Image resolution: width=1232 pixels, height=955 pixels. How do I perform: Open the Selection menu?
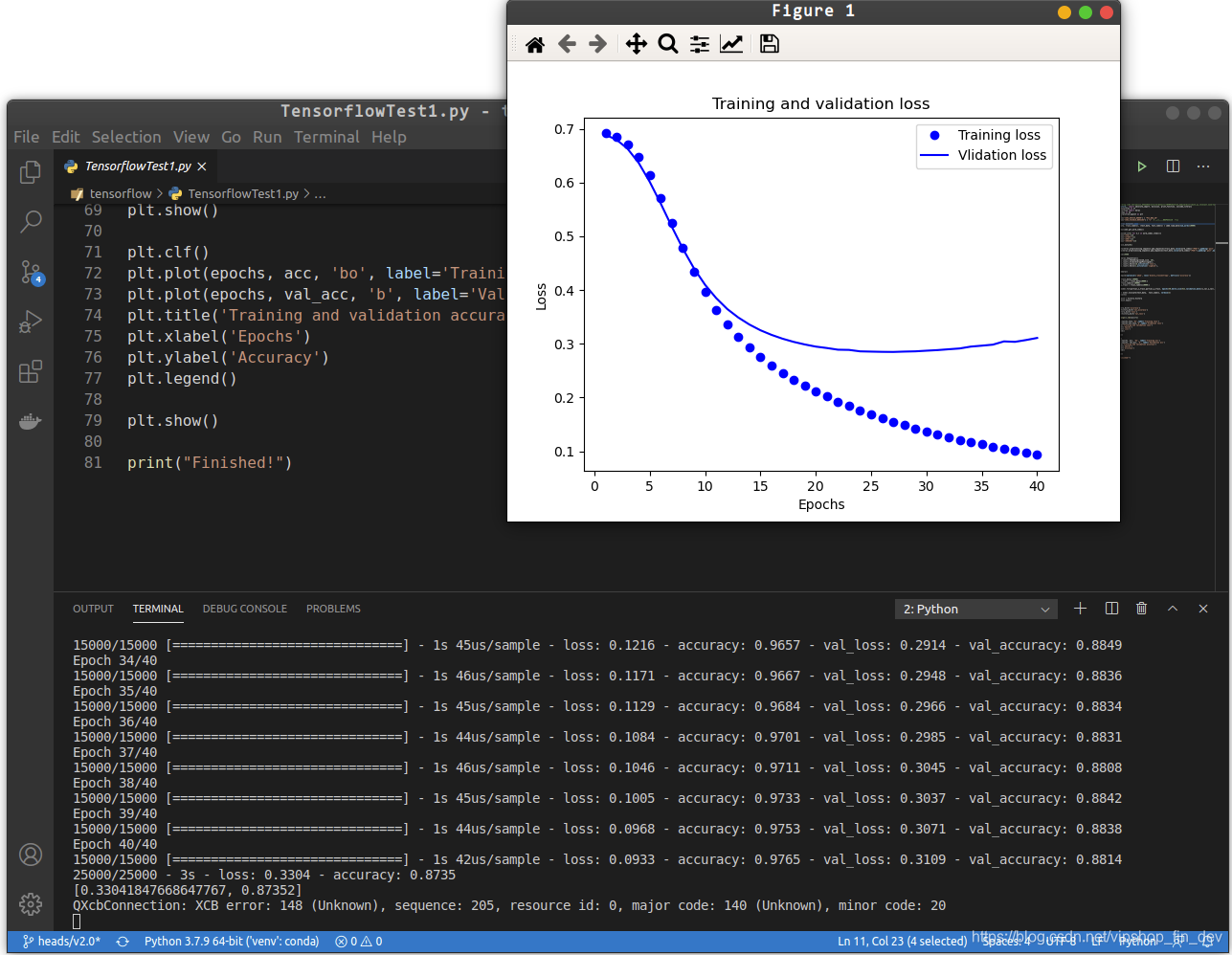pyautogui.click(x=126, y=137)
